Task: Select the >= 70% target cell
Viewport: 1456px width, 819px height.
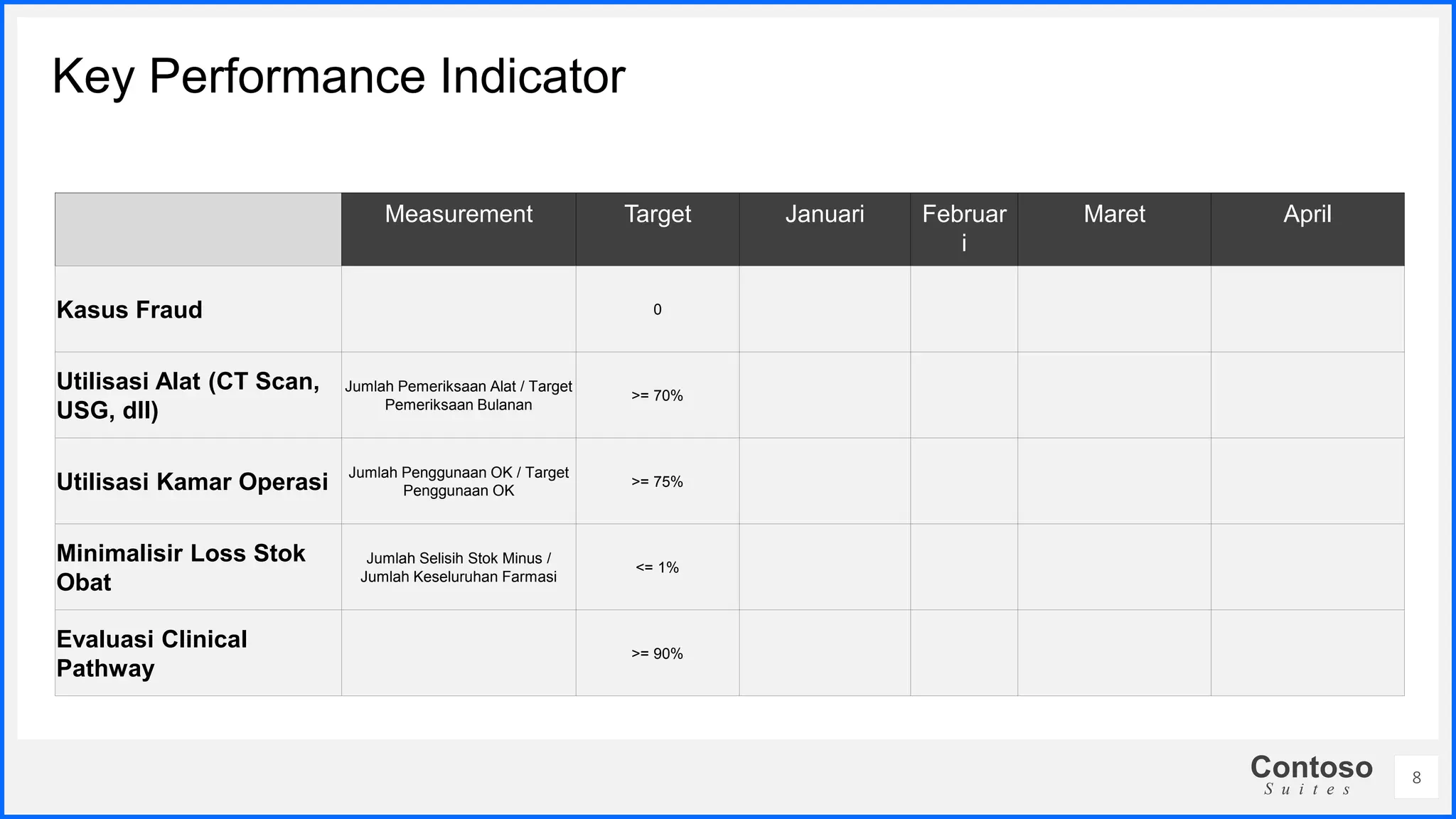Action: tap(658, 395)
